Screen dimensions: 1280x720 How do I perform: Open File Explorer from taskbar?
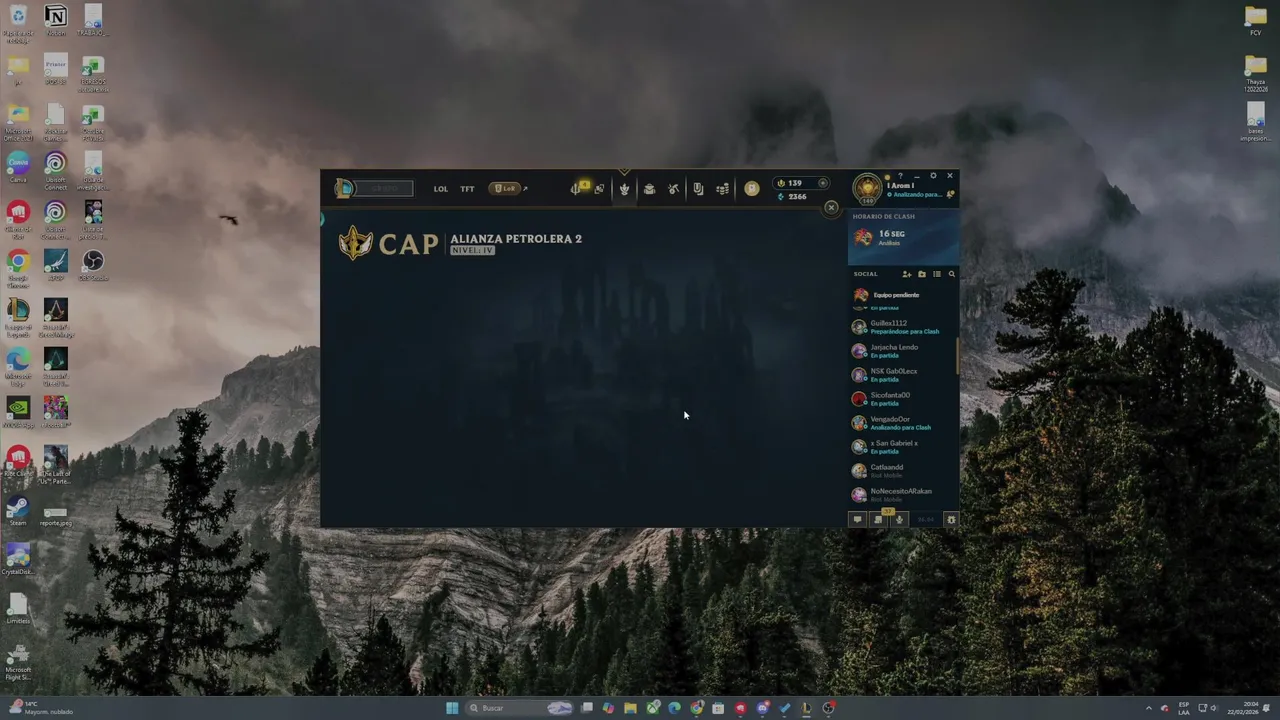point(630,708)
